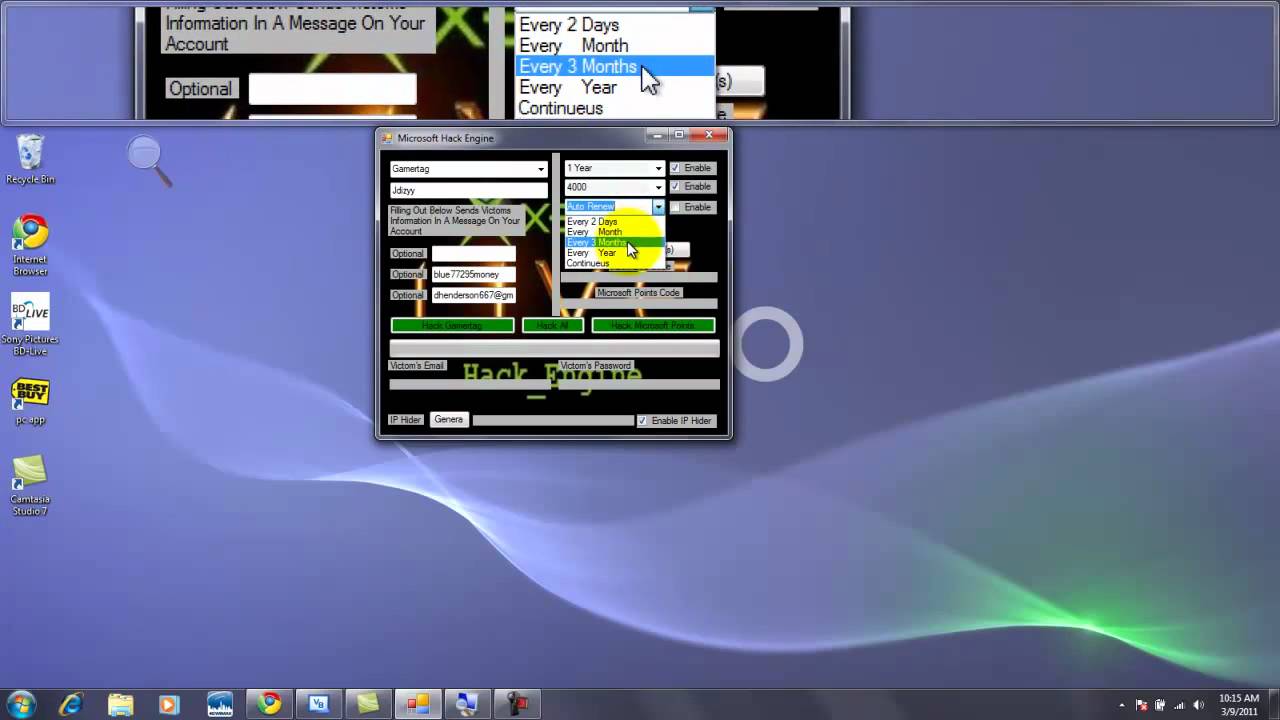Show hidden system tray icons
Screen dimensions: 1280x720
[x=1122, y=705]
